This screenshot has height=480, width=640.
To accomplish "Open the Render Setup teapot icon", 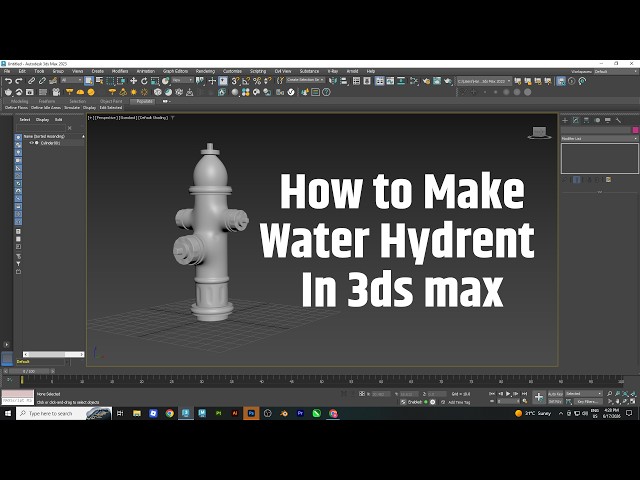I will click(x=426, y=81).
